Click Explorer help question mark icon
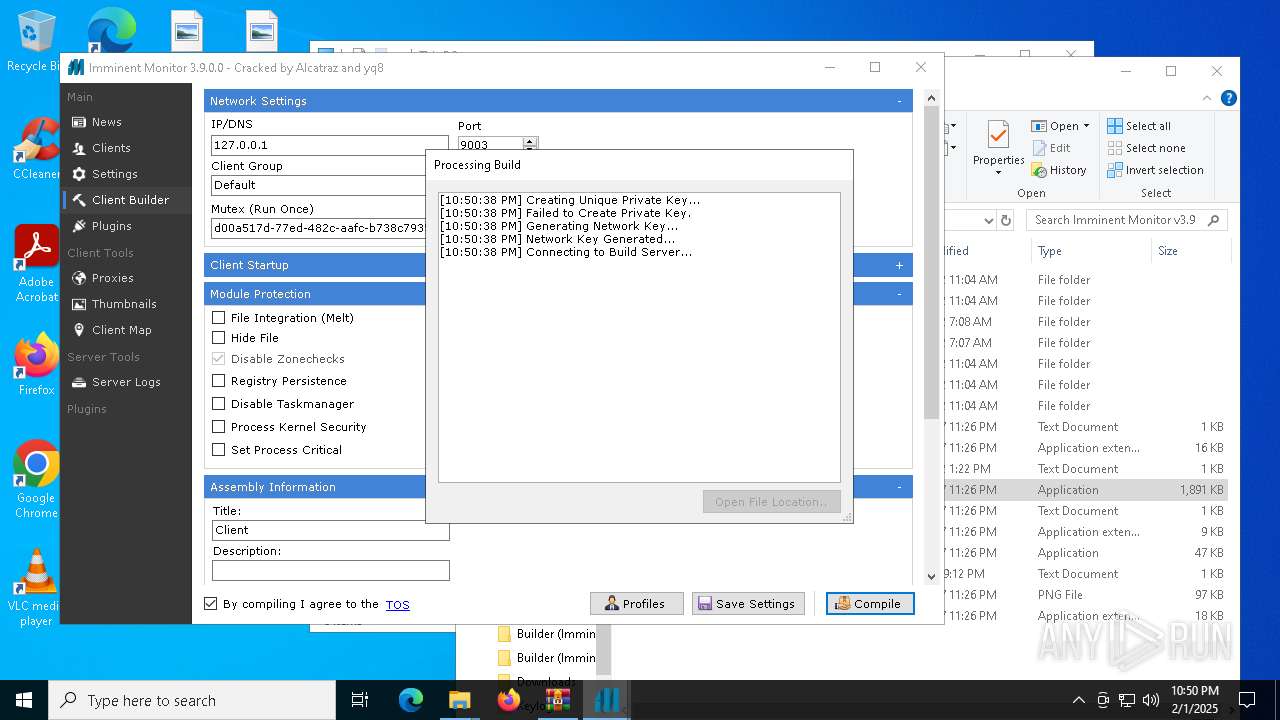 (1229, 98)
